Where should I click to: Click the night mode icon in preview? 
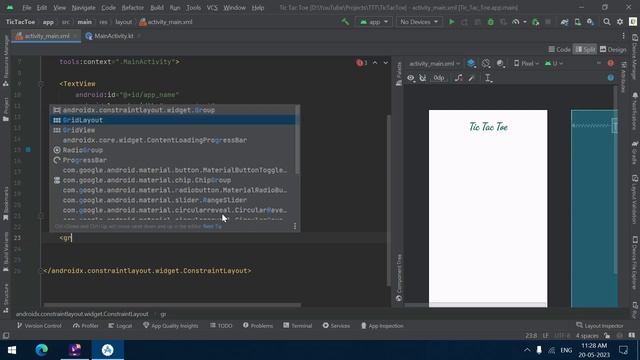pyautogui.click(x=500, y=63)
